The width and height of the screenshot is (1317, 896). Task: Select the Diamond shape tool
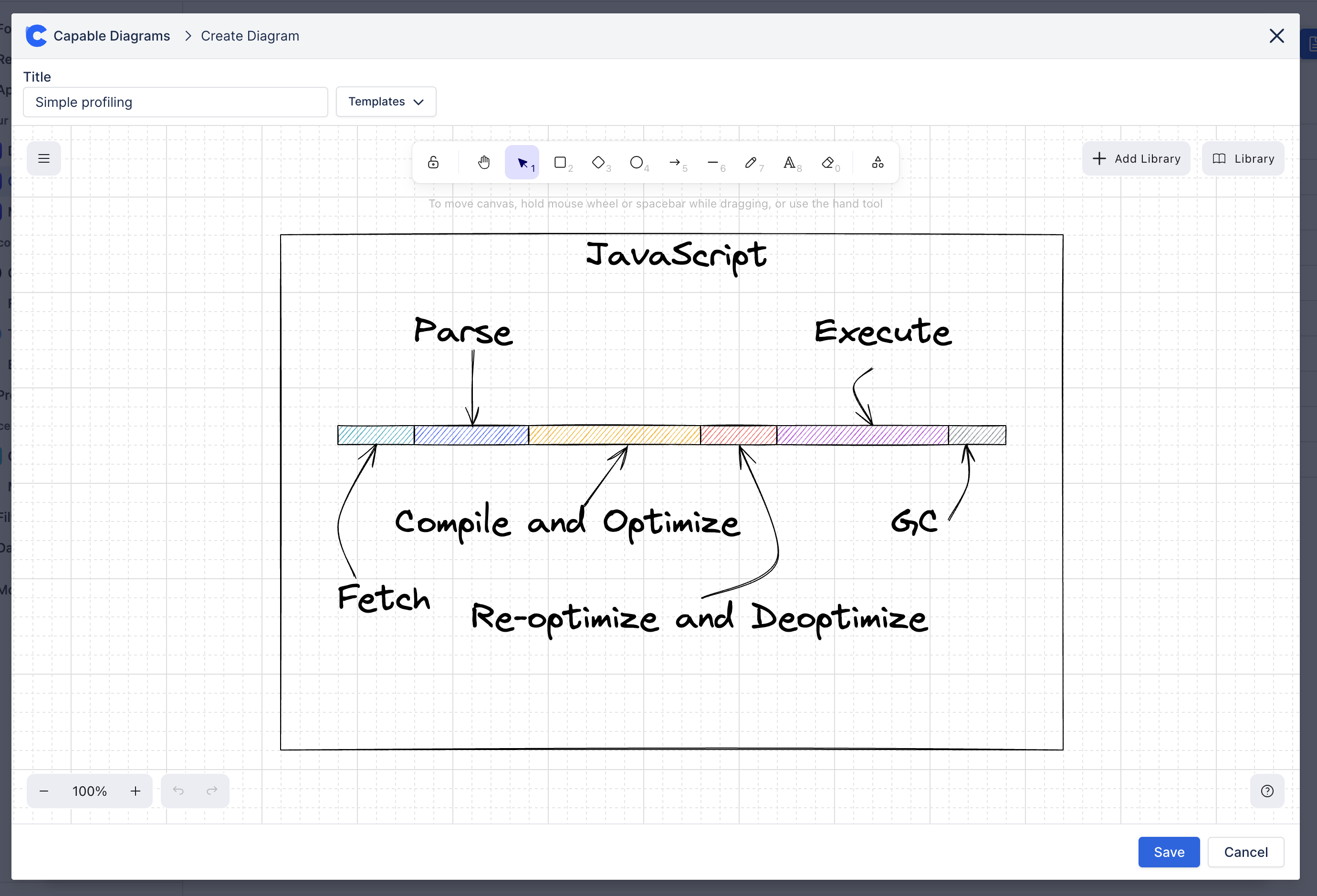[598, 163]
